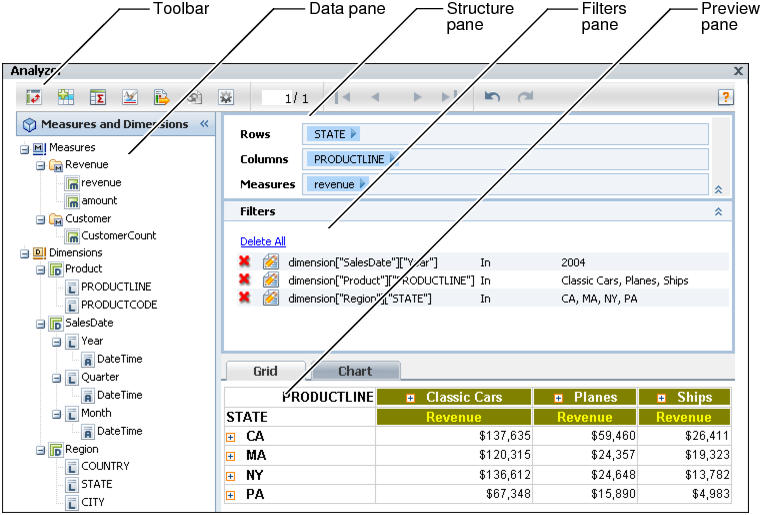Image resolution: width=779 pixels, height=515 pixels.
Task: Select the revenue measure in tree
Action: [101, 183]
